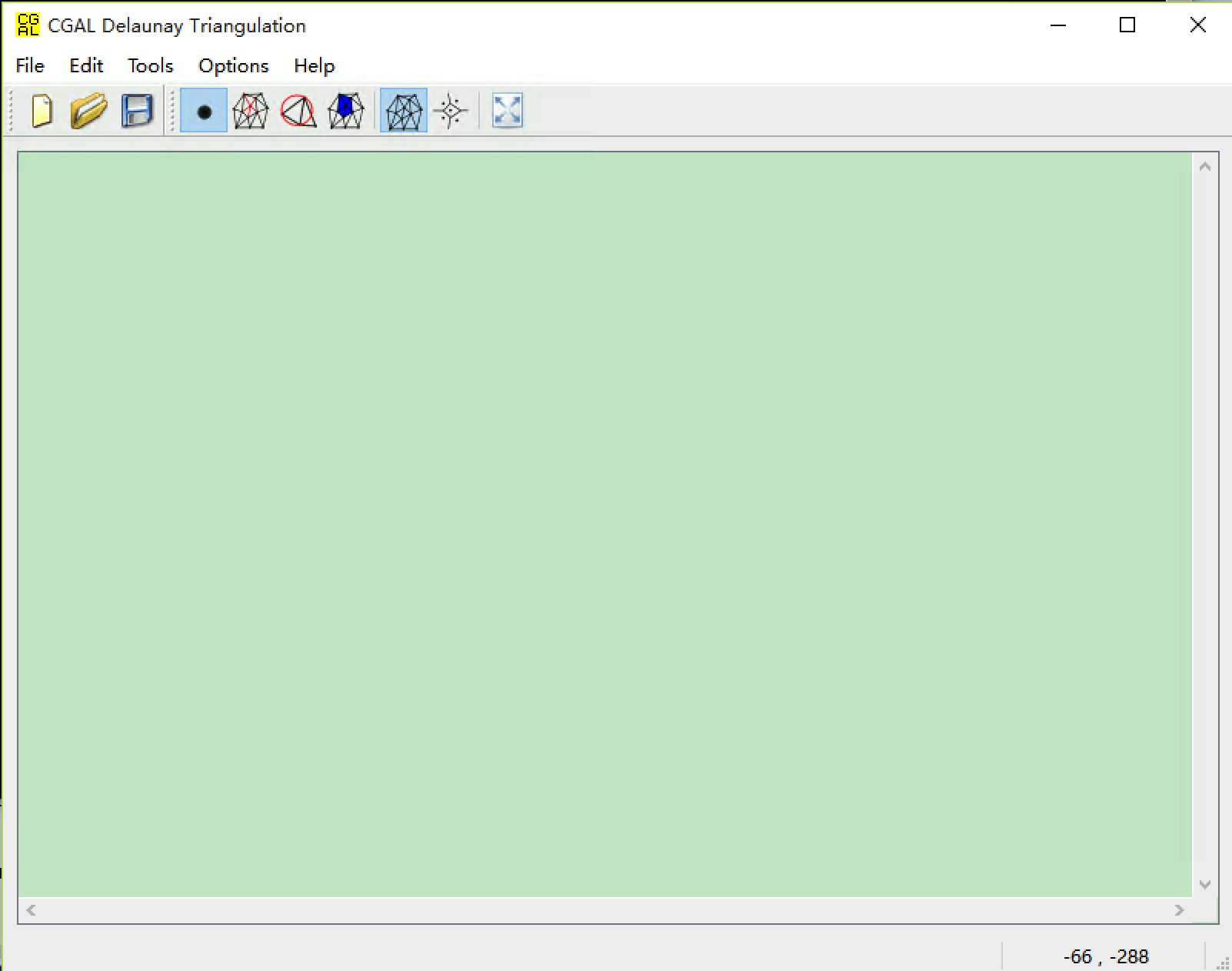1232x971 pixels.
Task: Toggle the Show Circumcircle tool
Action: pos(298,111)
